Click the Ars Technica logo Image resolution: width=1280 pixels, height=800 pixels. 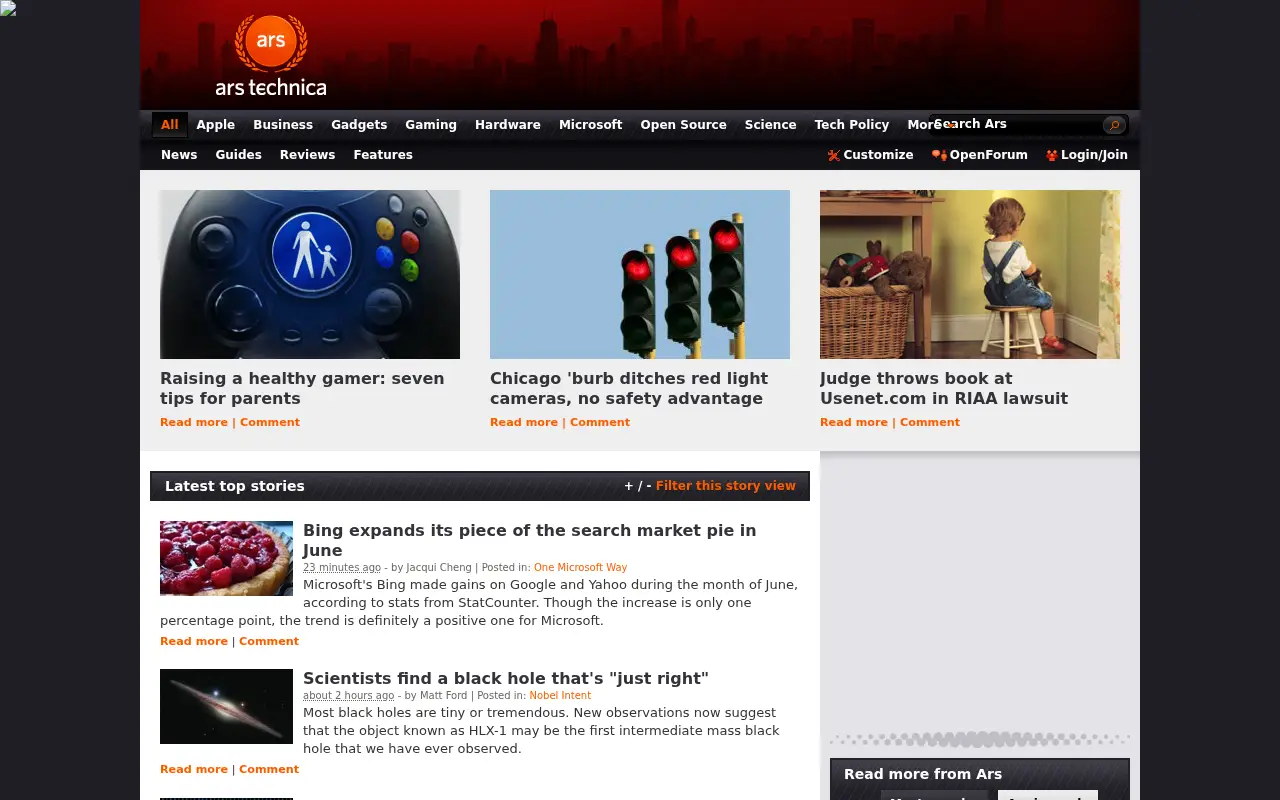click(x=271, y=56)
